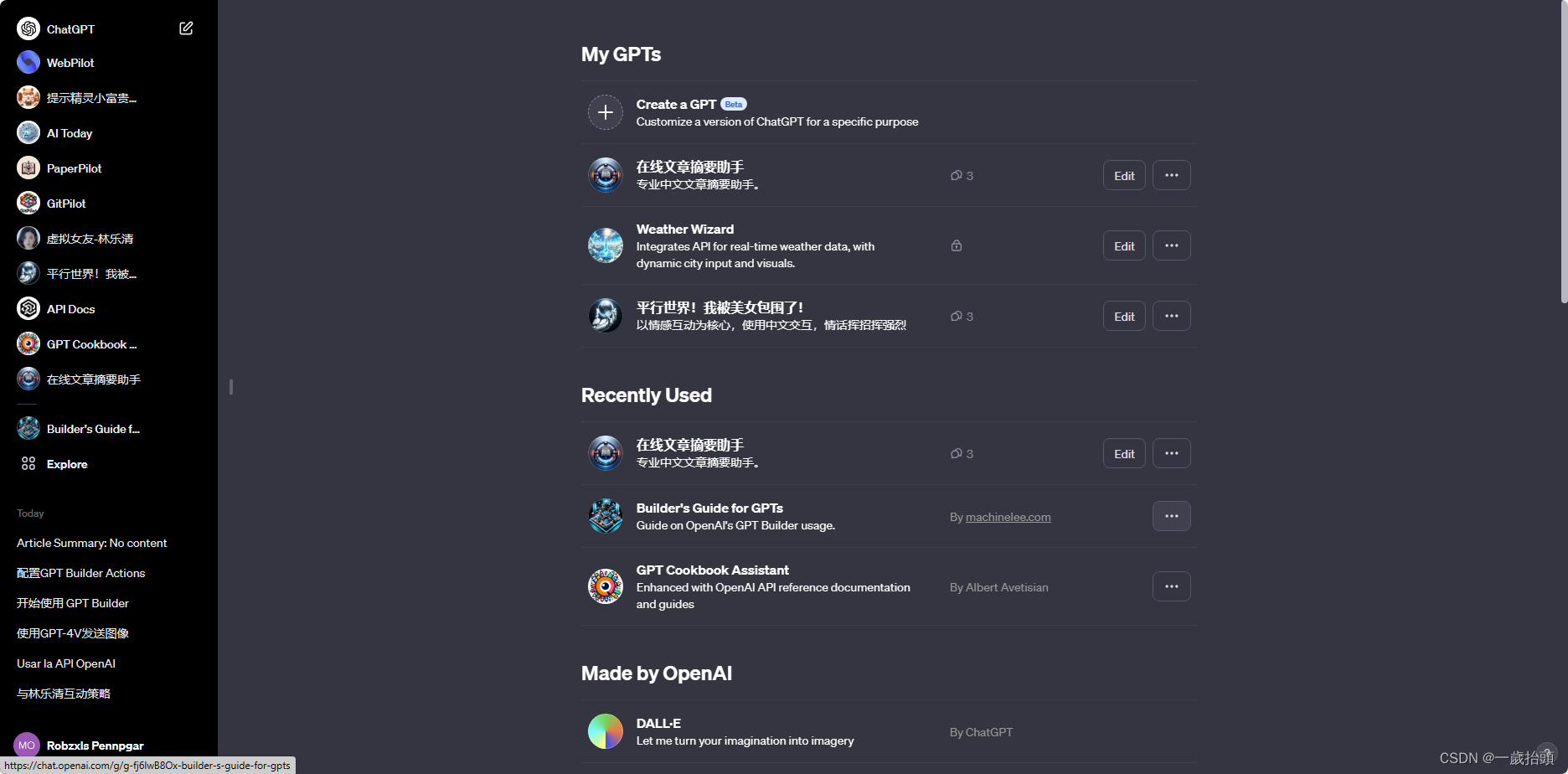Click Recently Used 在线文章摘要助手 avatar
The height and width of the screenshot is (774, 1568).
(x=606, y=453)
